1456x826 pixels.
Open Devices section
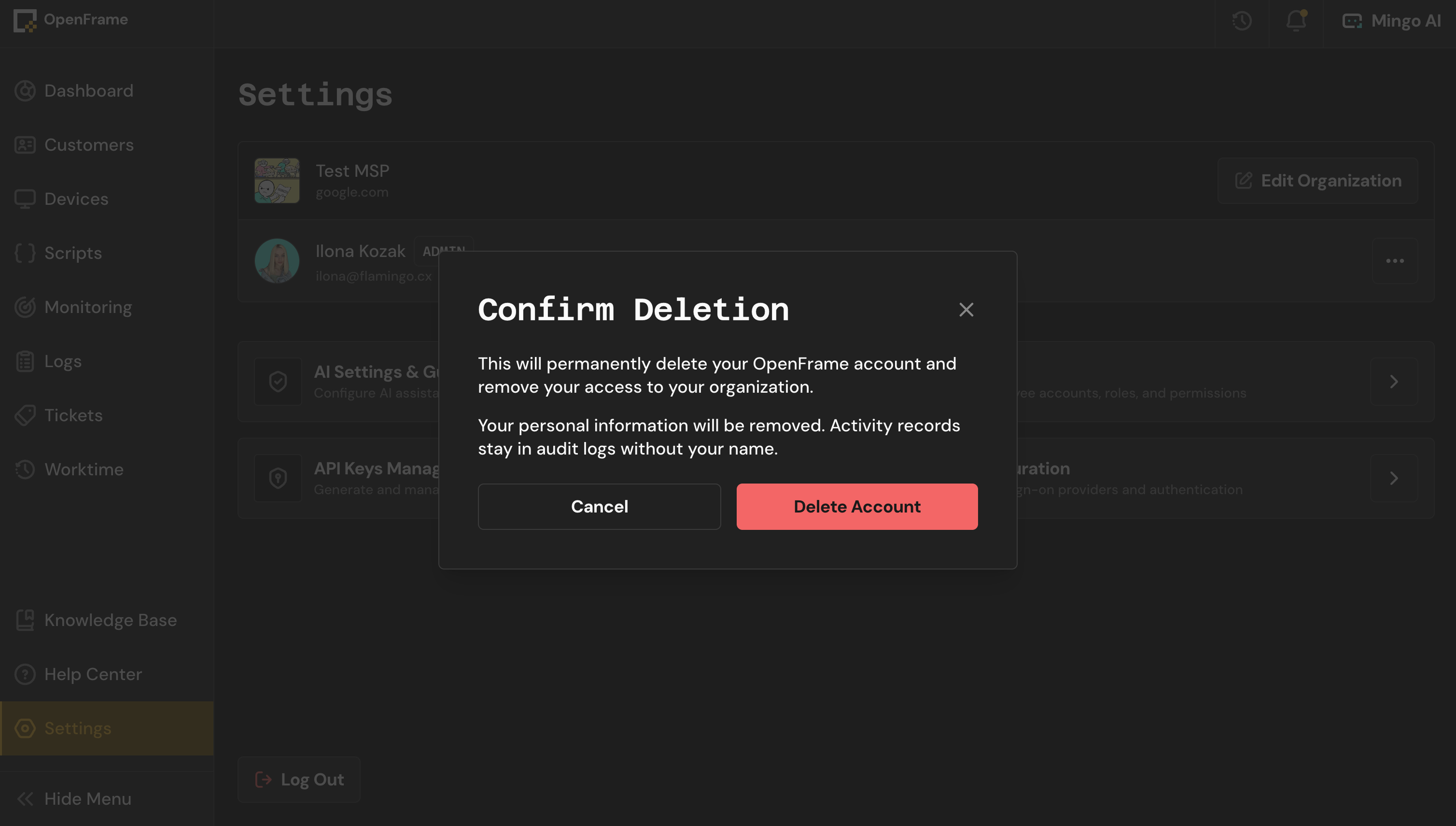coord(107,199)
